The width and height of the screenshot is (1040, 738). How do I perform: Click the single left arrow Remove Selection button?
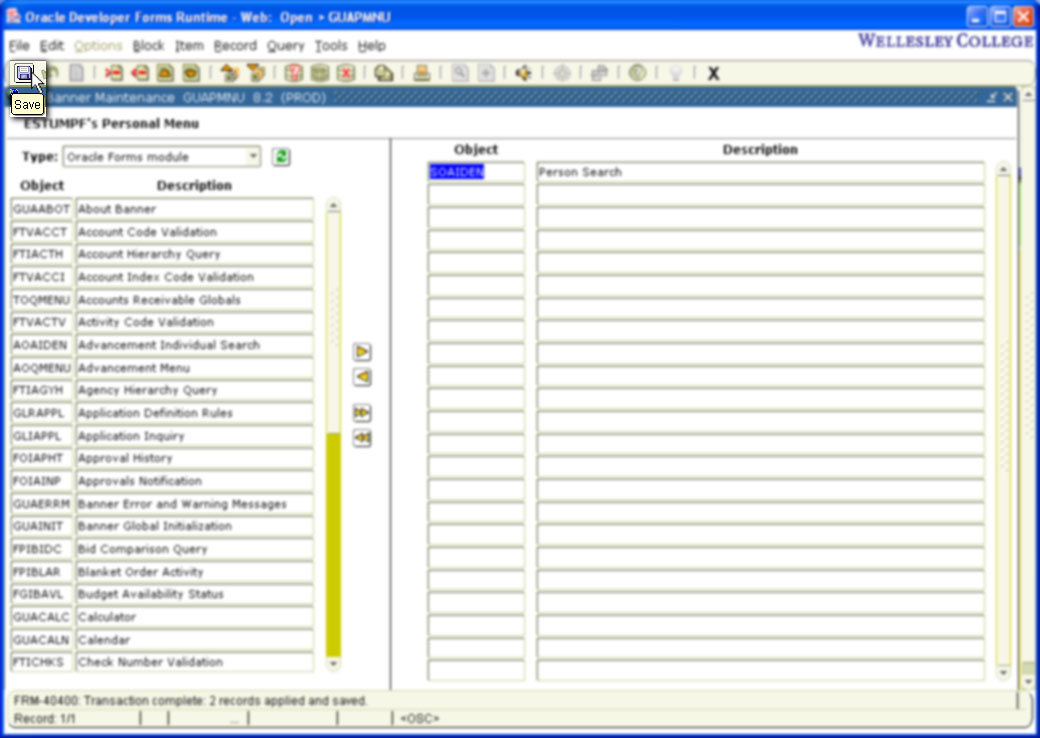click(362, 377)
